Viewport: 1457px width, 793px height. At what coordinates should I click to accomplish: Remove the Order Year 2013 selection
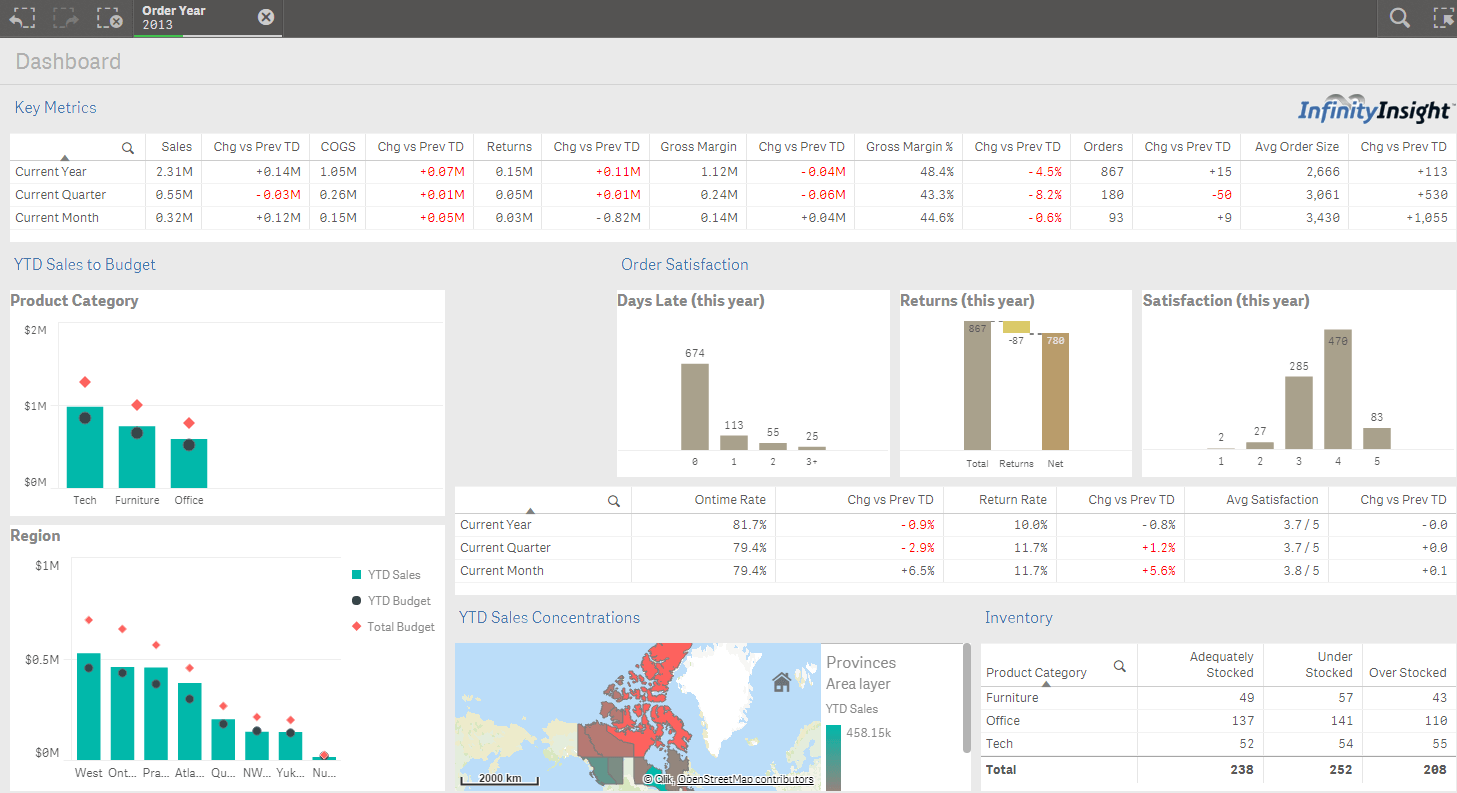pos(266,17)
